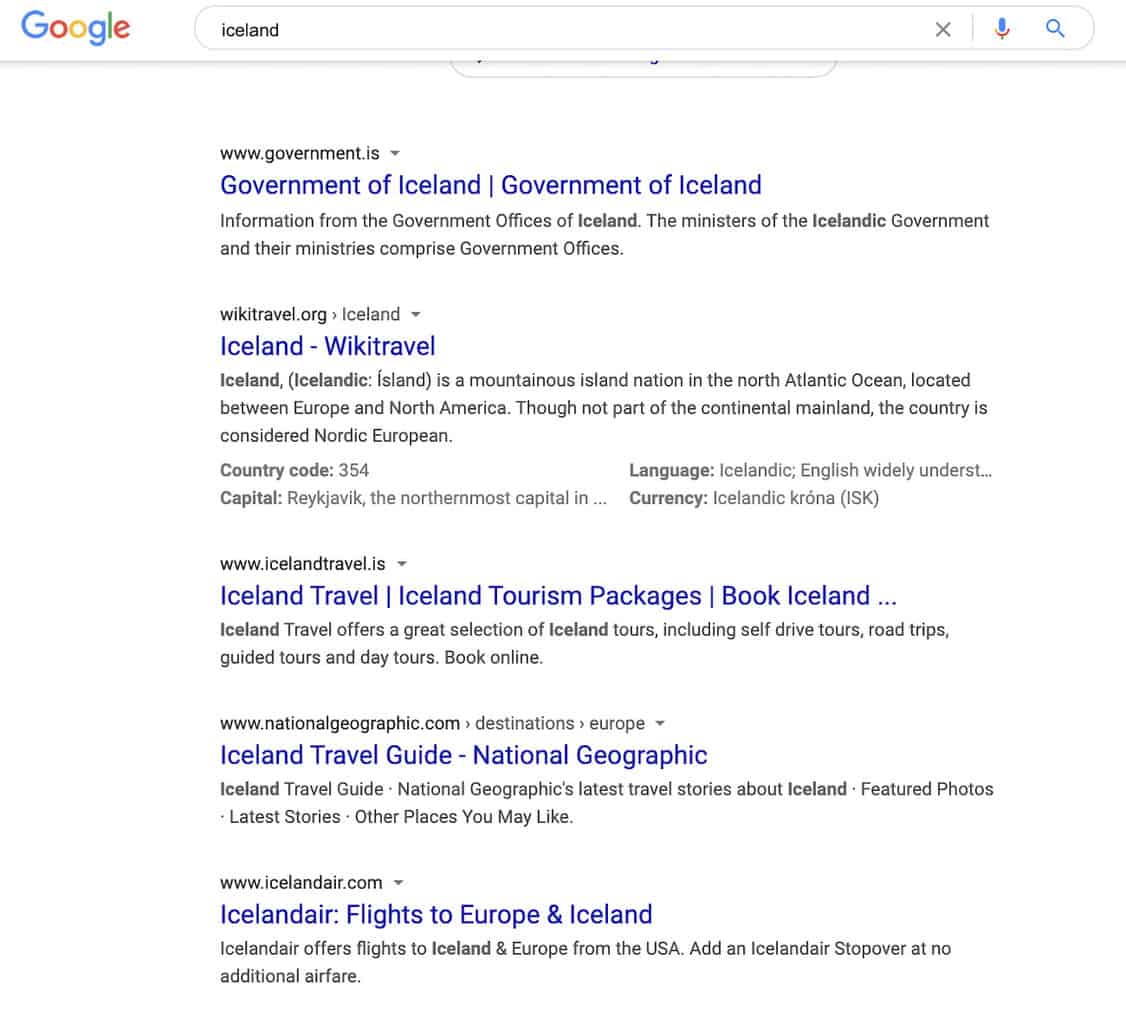Visit Iceland Travel Tourism Packages link
This screenshot has width=1126, height=1024.
(x=558, y=596)
